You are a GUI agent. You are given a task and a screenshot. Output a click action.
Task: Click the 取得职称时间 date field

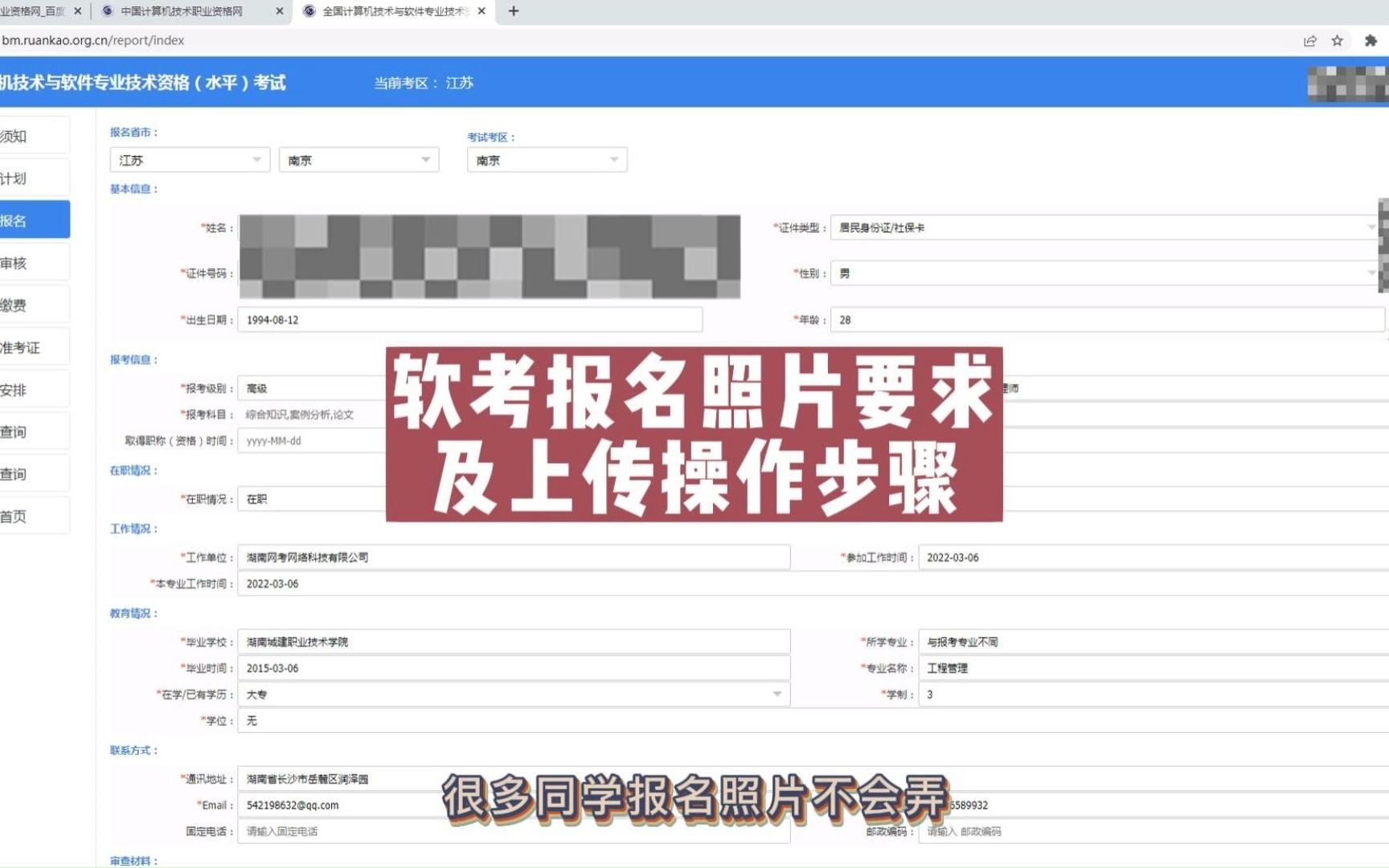[312, 441]
